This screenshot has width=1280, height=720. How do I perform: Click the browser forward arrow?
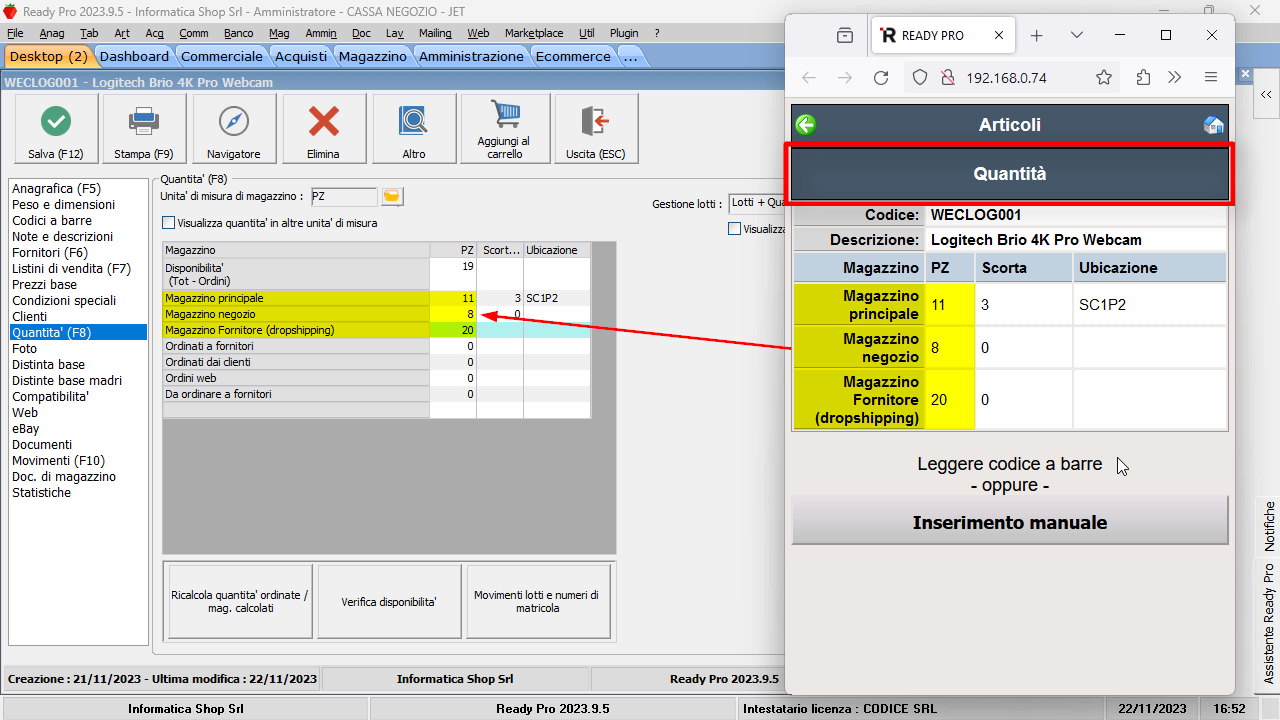845,77
